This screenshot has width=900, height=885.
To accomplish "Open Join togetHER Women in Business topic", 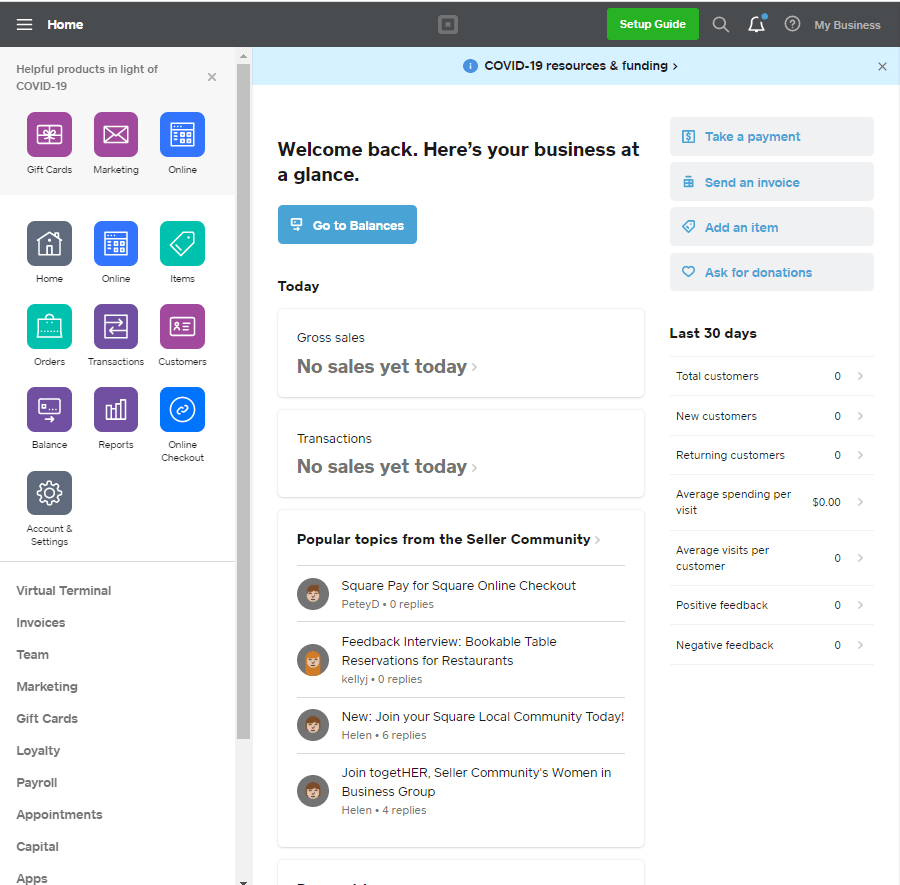I will 476,782.
